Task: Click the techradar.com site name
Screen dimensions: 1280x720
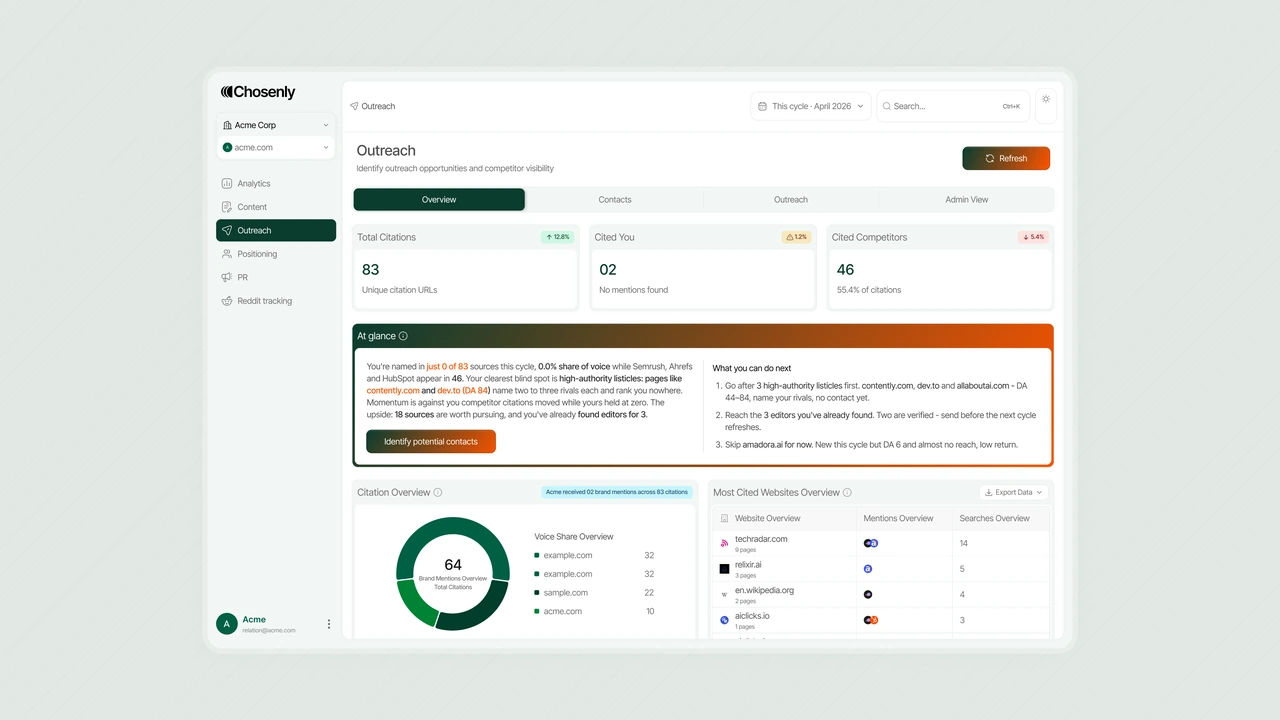Action: pos(761,539)
